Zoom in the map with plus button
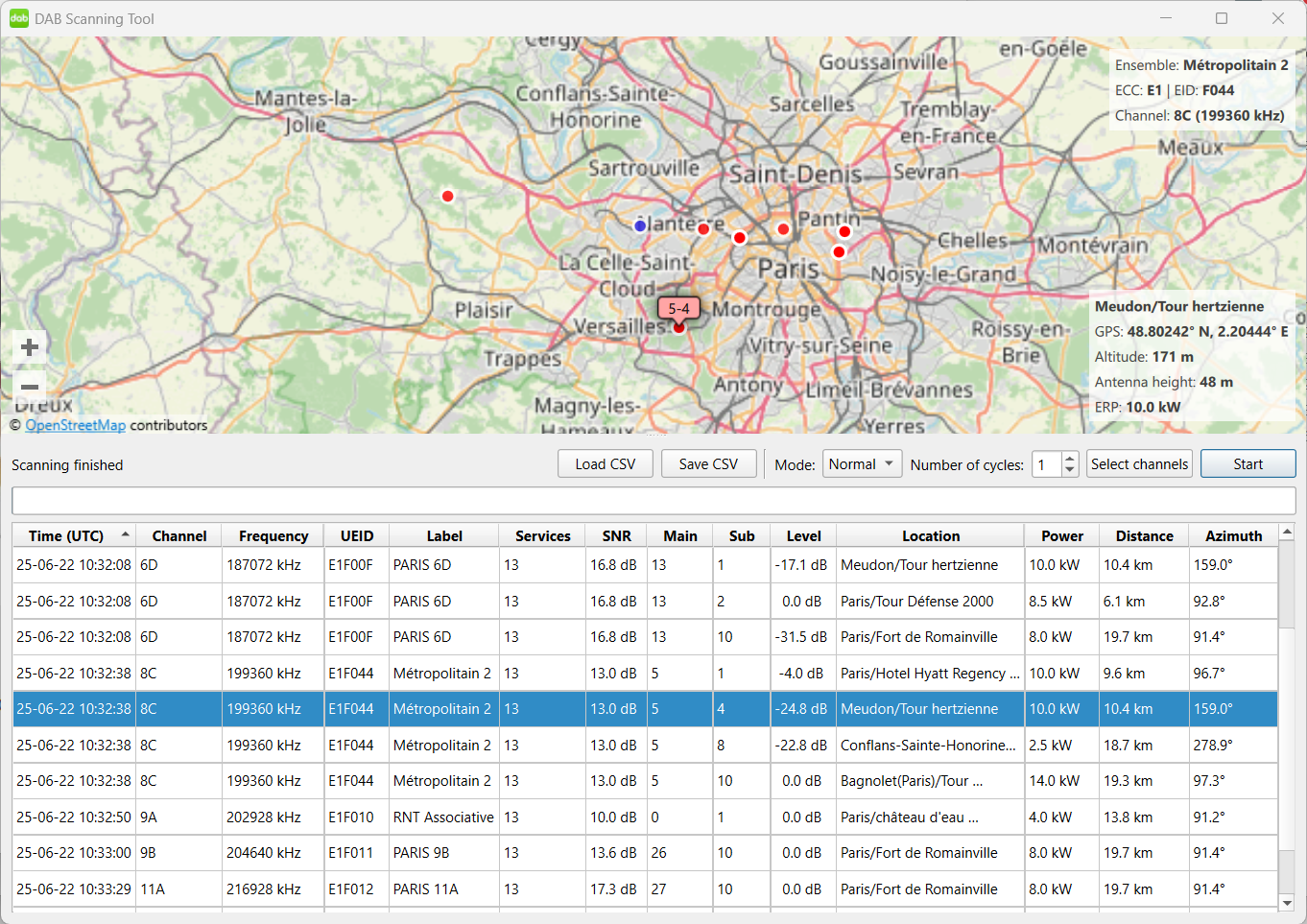The image size is (1307, 924). click(29, 347)
